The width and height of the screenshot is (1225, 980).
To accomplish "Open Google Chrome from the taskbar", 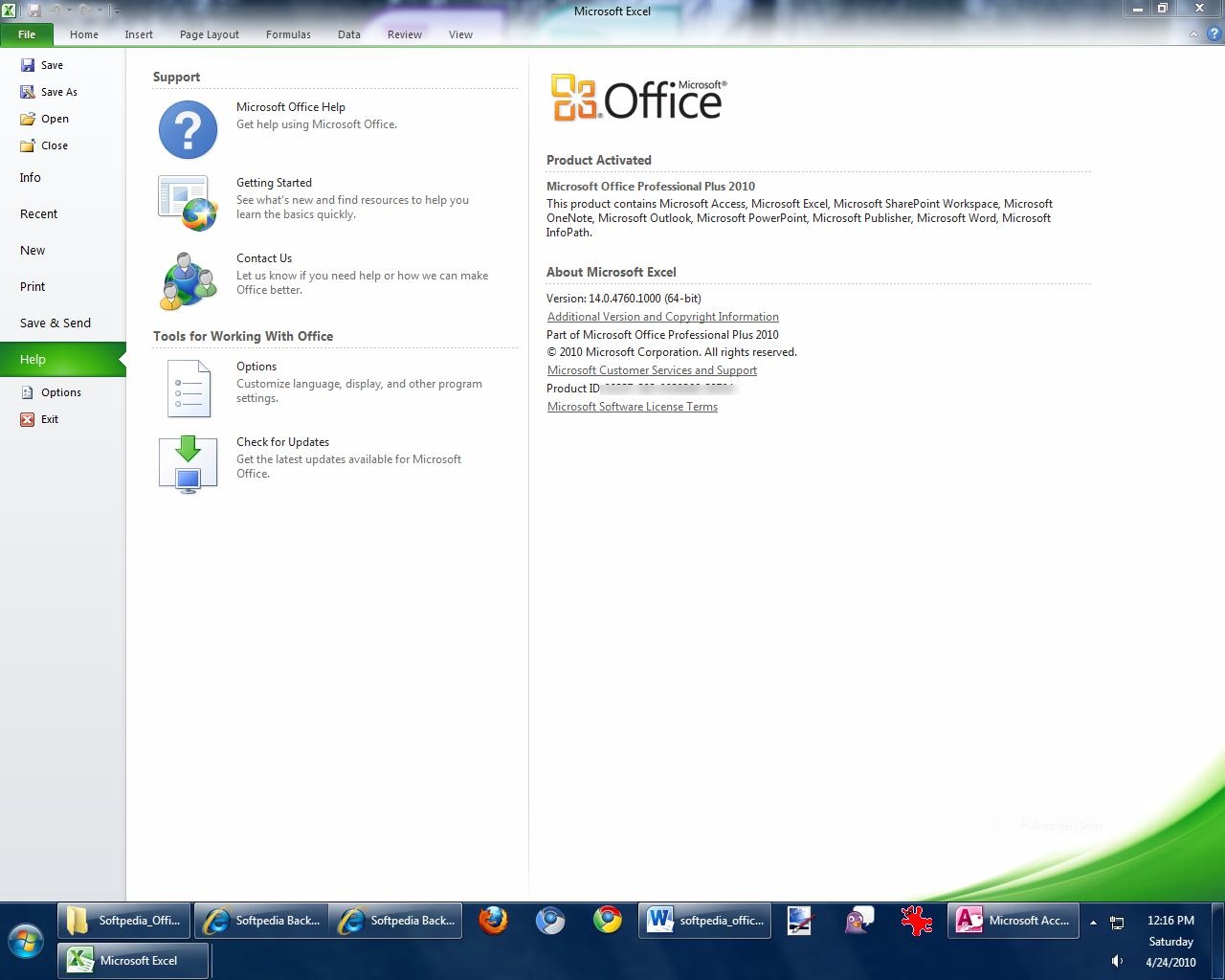I will pos(608,921).
